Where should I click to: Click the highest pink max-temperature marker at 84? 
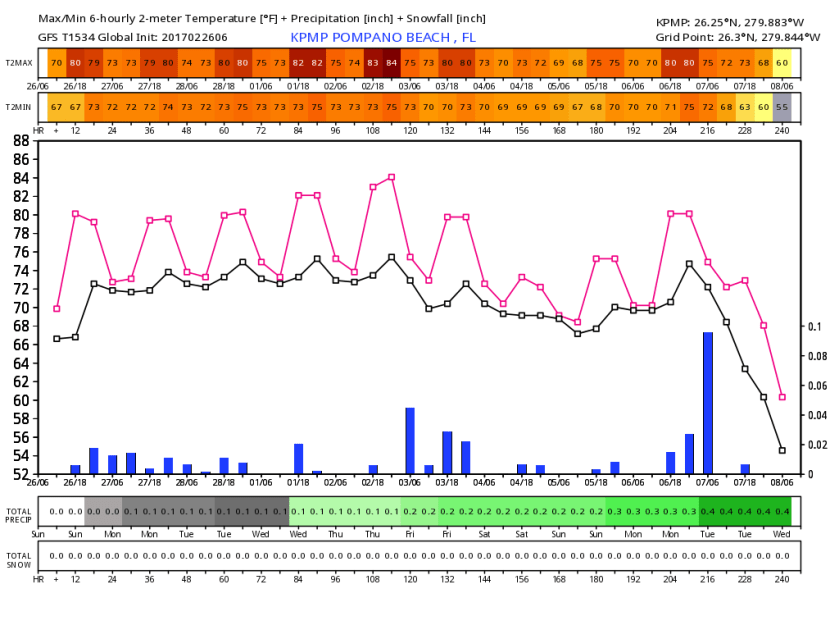click(x=391, y=177)
